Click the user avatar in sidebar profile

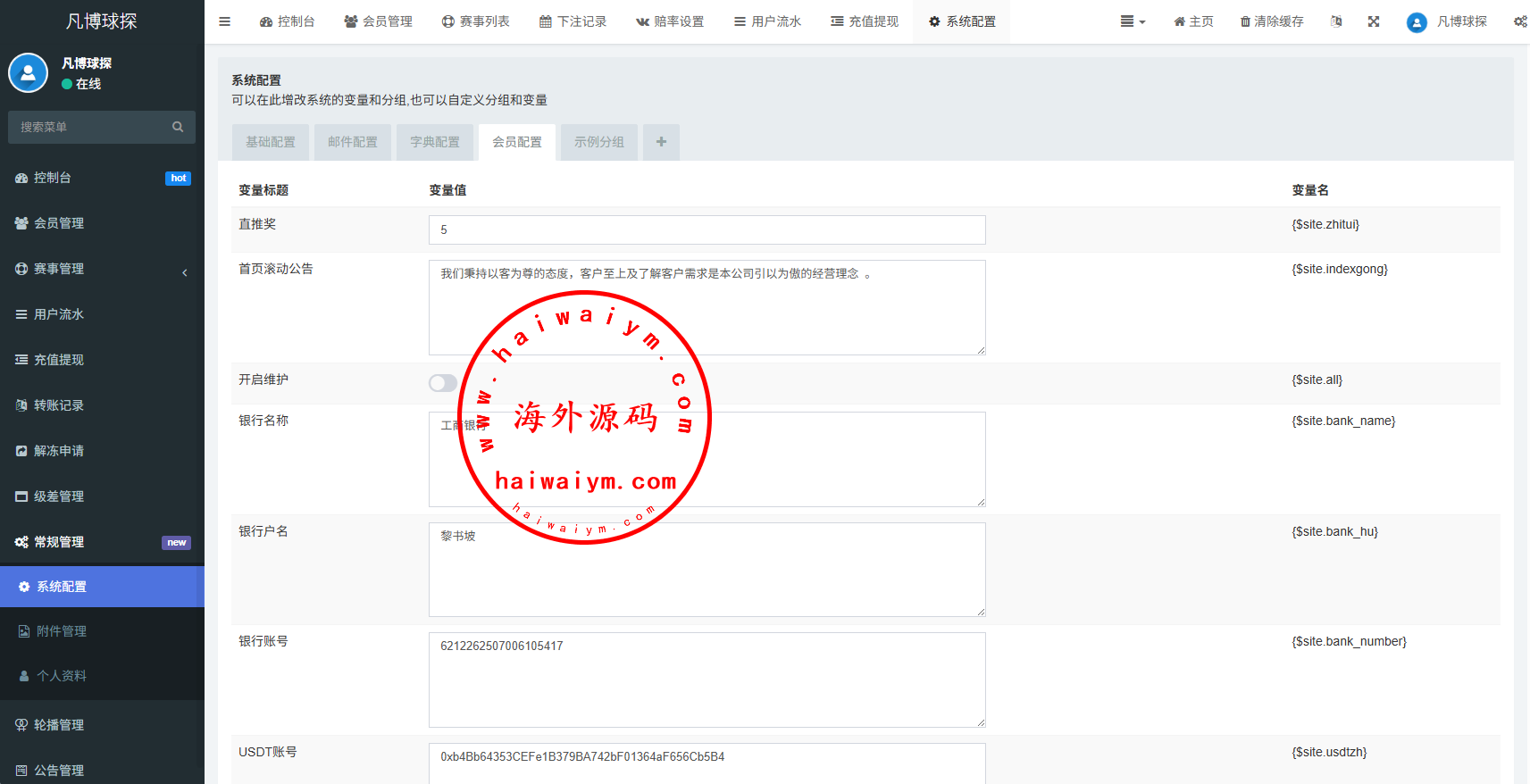coord(29,73)
